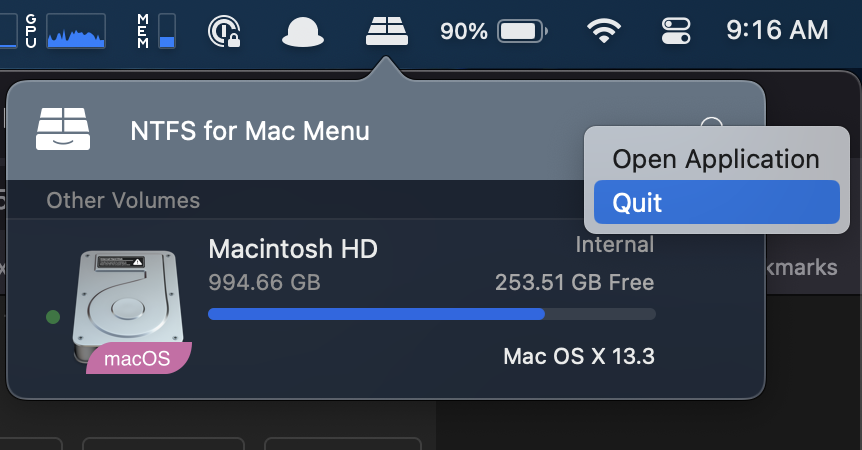
Task: Open the hat icon in menu bar
Action: tap(302, 33)
